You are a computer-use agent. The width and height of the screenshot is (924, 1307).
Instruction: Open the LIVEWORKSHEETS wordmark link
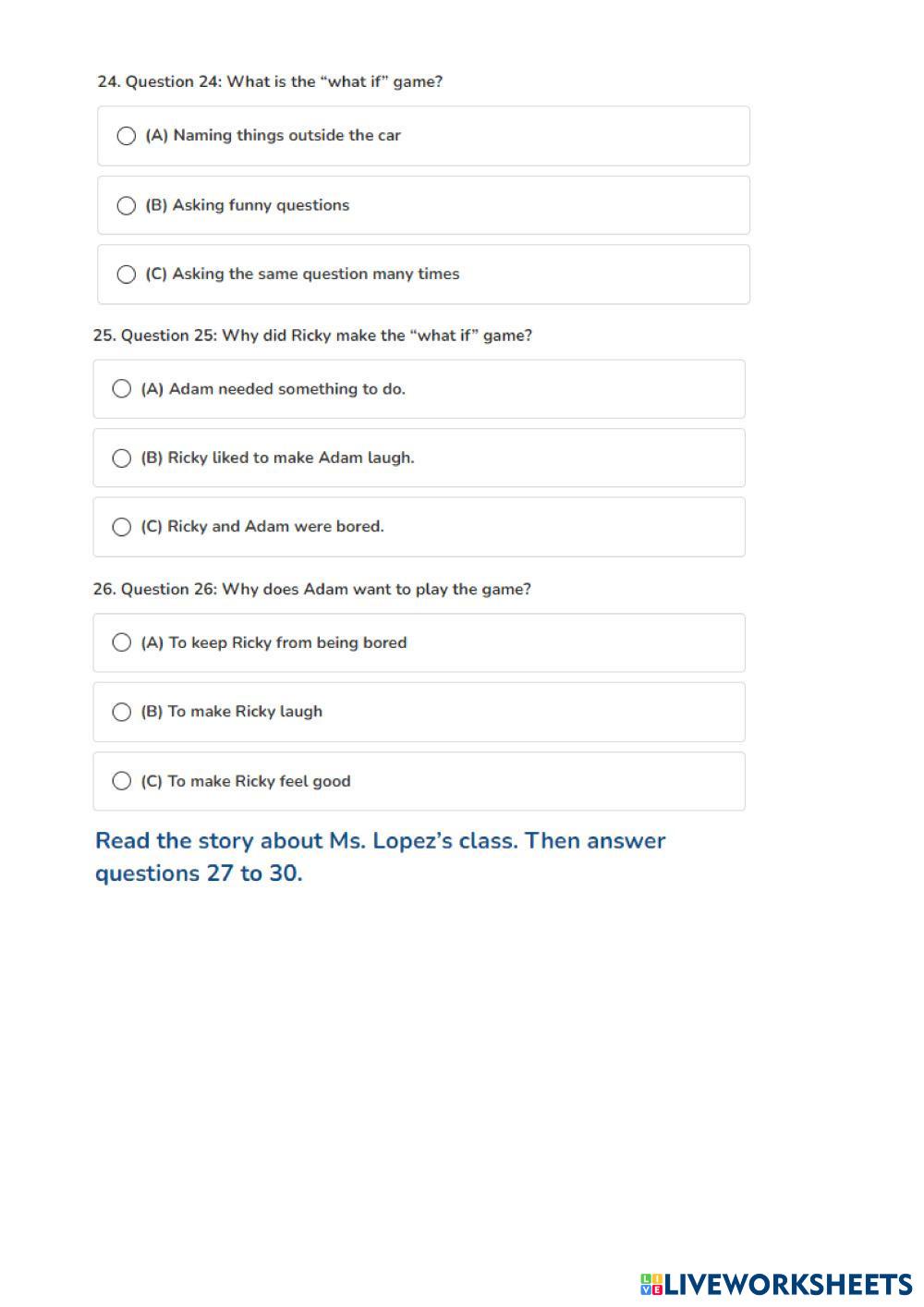click(788, 1284)
